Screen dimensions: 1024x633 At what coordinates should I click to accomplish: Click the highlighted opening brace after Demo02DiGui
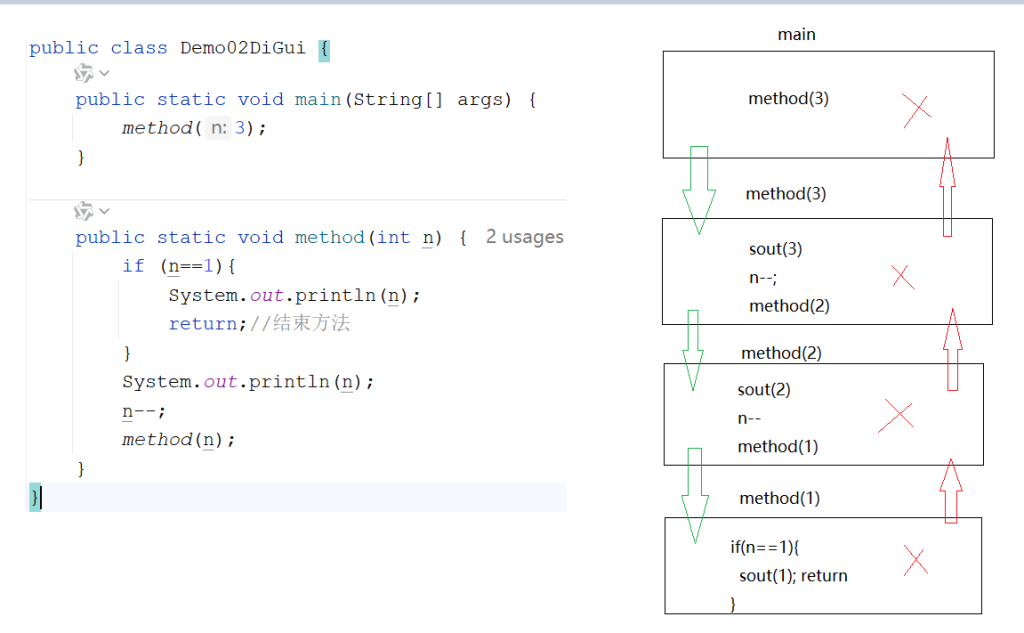click(x=323, y=48)
